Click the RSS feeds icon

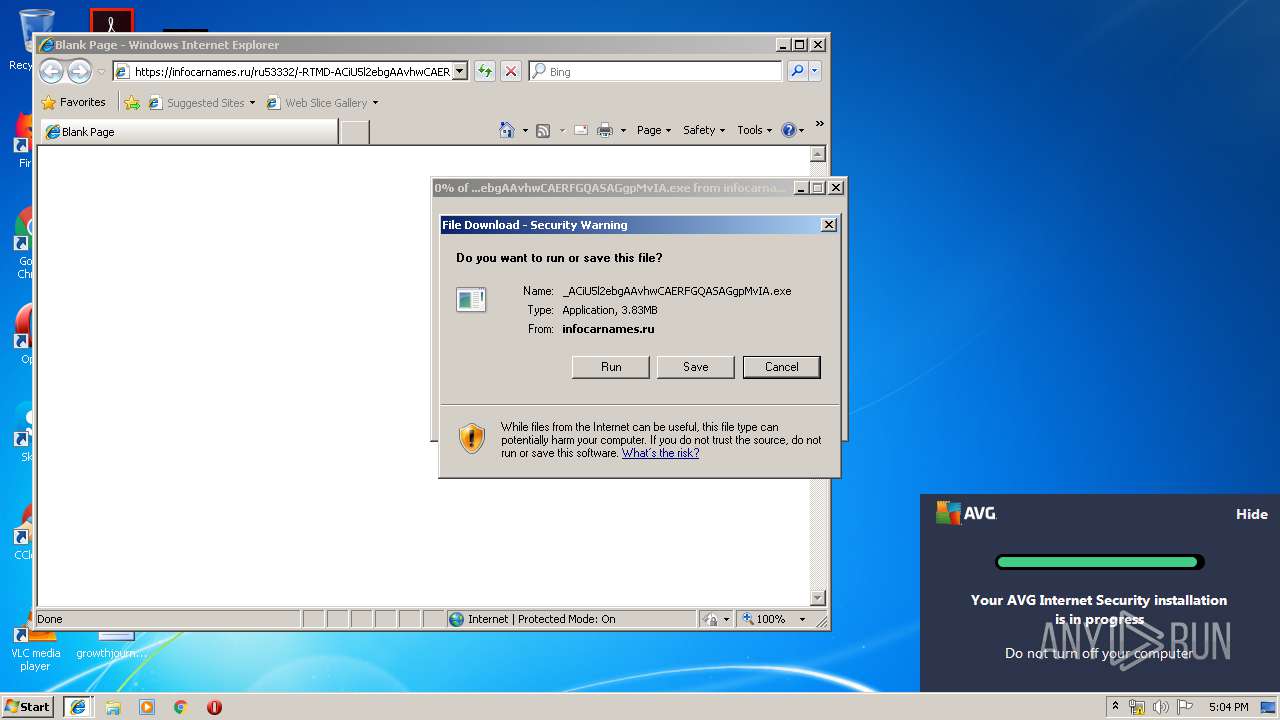coord(543,130)
